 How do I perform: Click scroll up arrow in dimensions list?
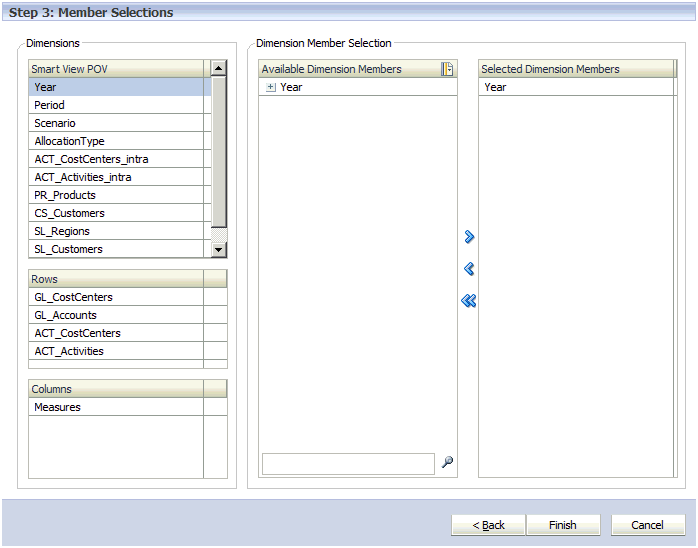click(218, 68)
